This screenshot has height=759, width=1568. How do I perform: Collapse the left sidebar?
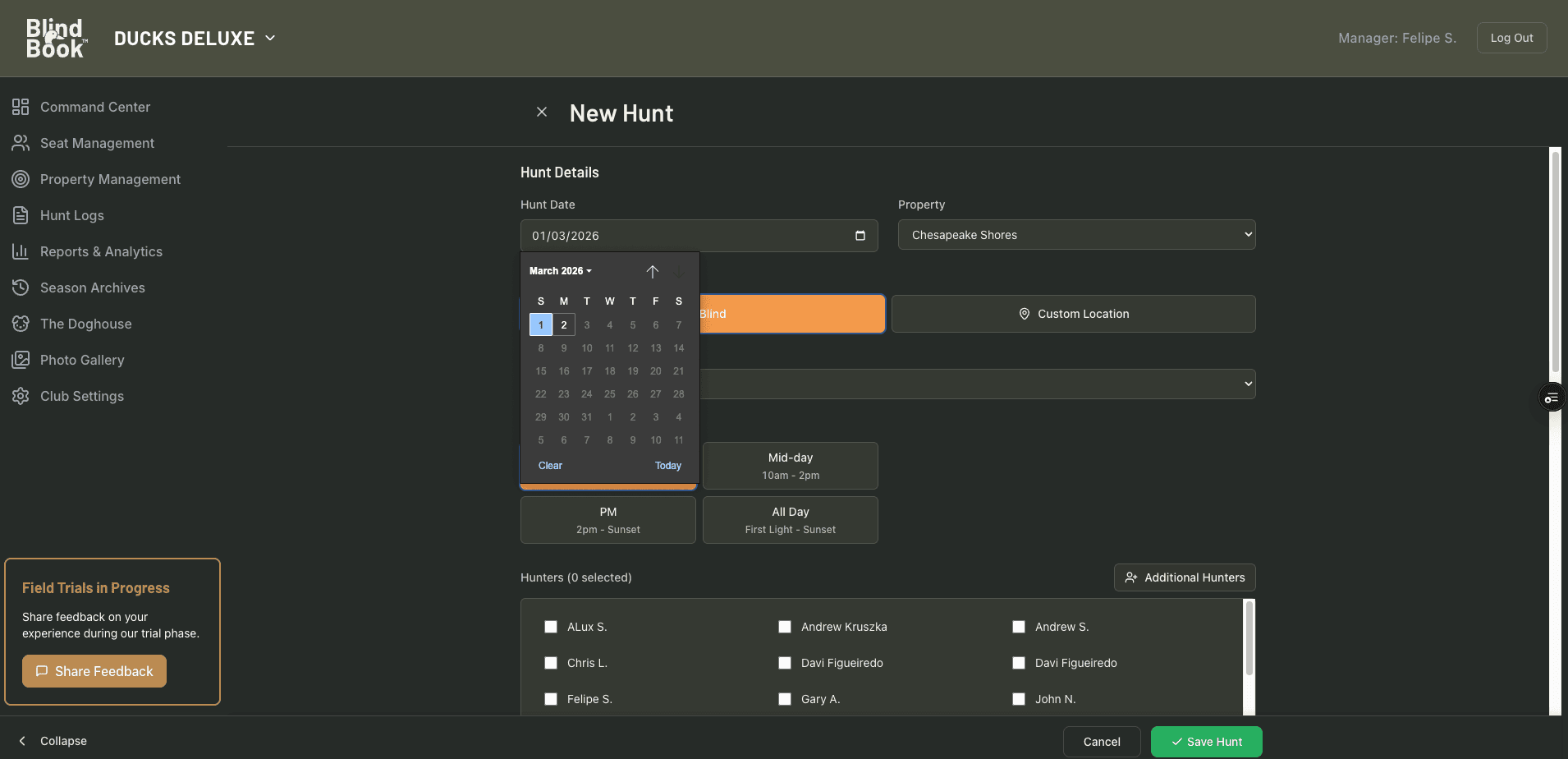click(53, 740)
